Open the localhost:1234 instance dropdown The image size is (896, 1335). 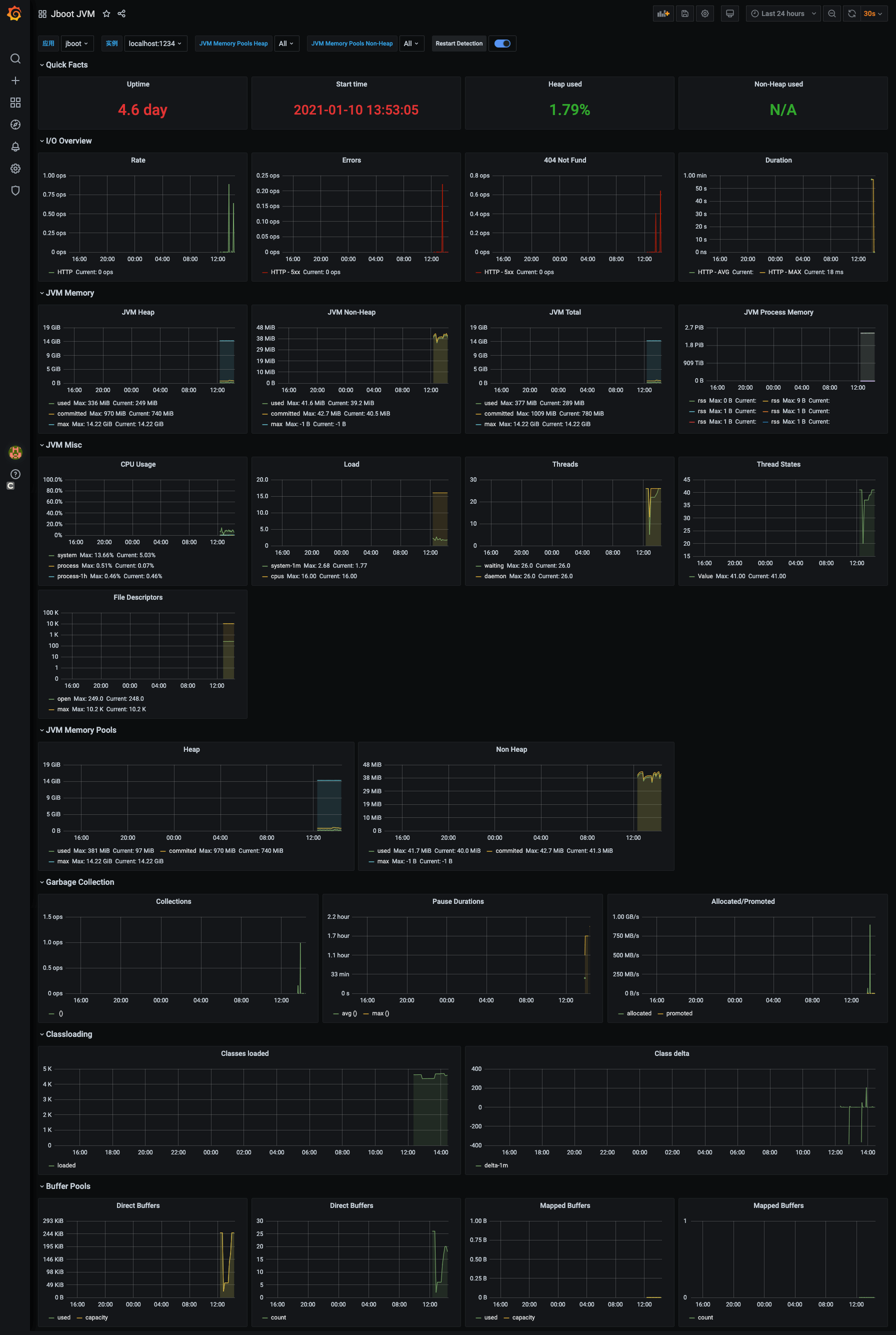[x=155, y=44]
